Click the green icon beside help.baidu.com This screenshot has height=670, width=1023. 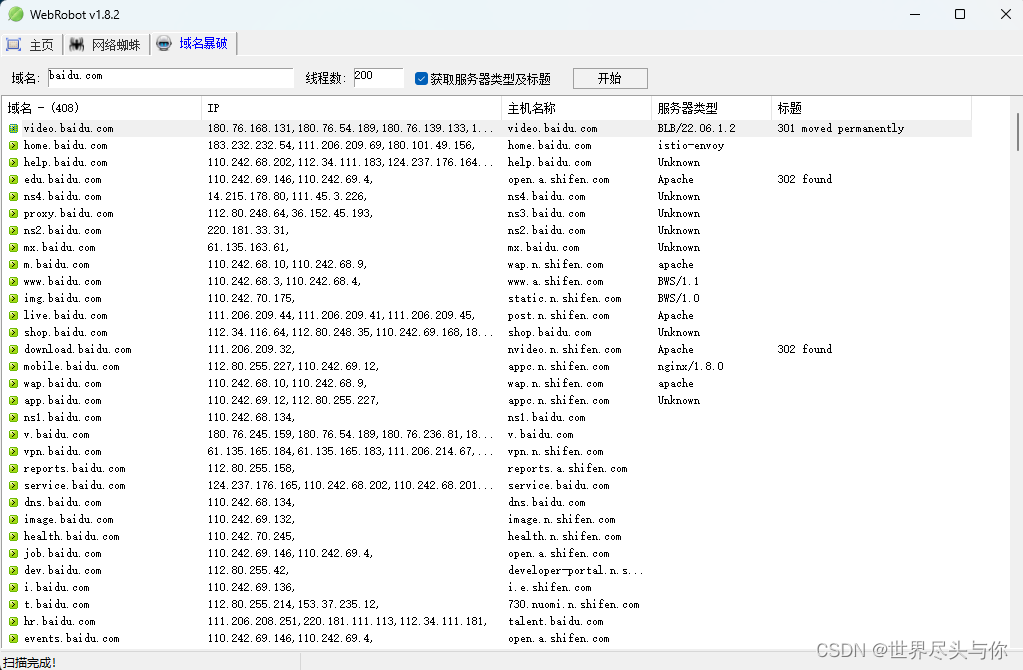pos(13,162)
